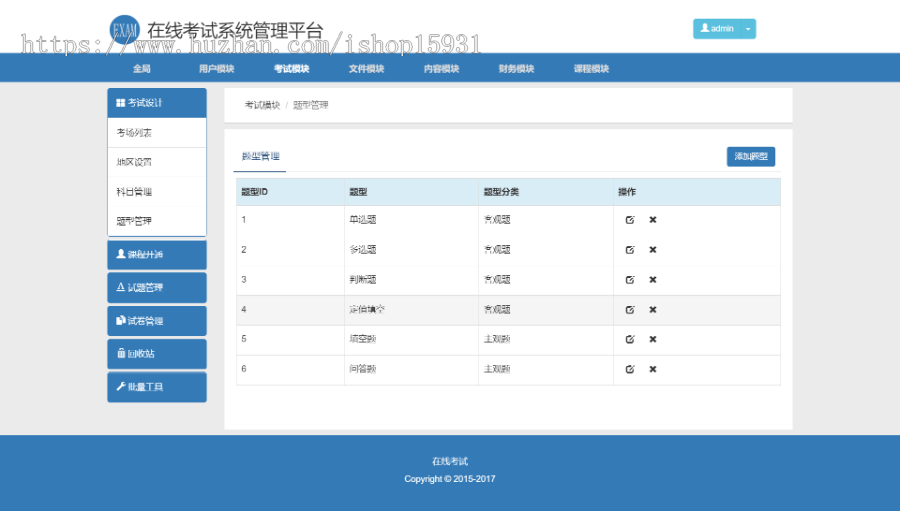Edit the row 5 填空题 entry
The height and width of the screenshot is (511, 900).
(630, 339)
